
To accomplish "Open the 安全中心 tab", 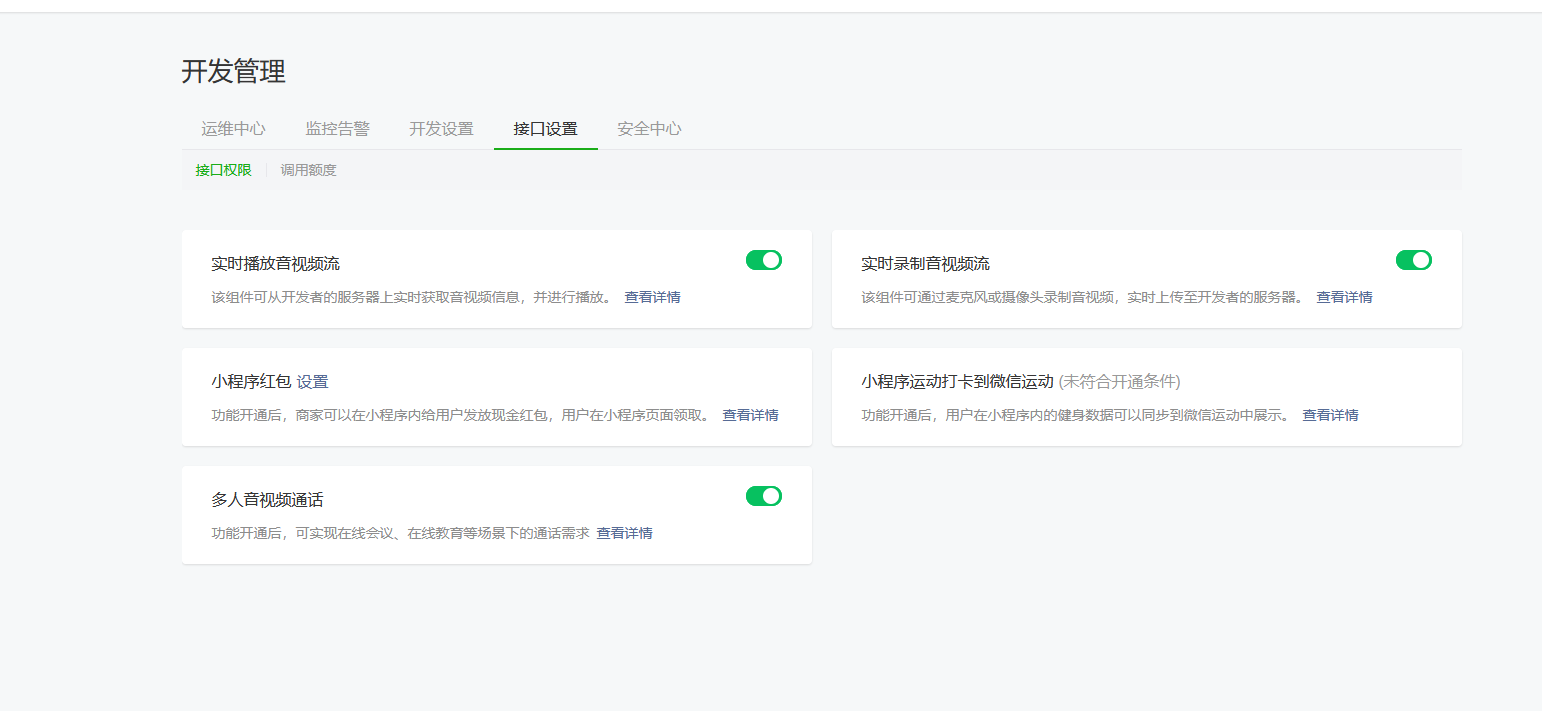I will point(649,129).
